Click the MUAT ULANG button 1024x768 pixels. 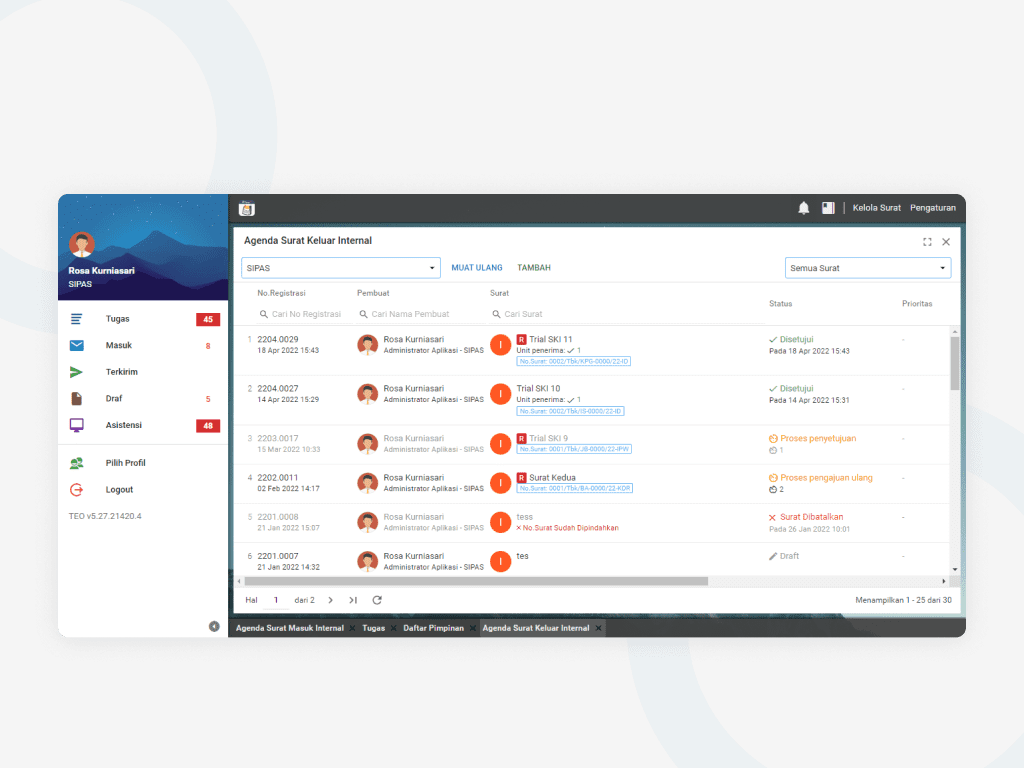pyautogui.click(x=477, y=268)
